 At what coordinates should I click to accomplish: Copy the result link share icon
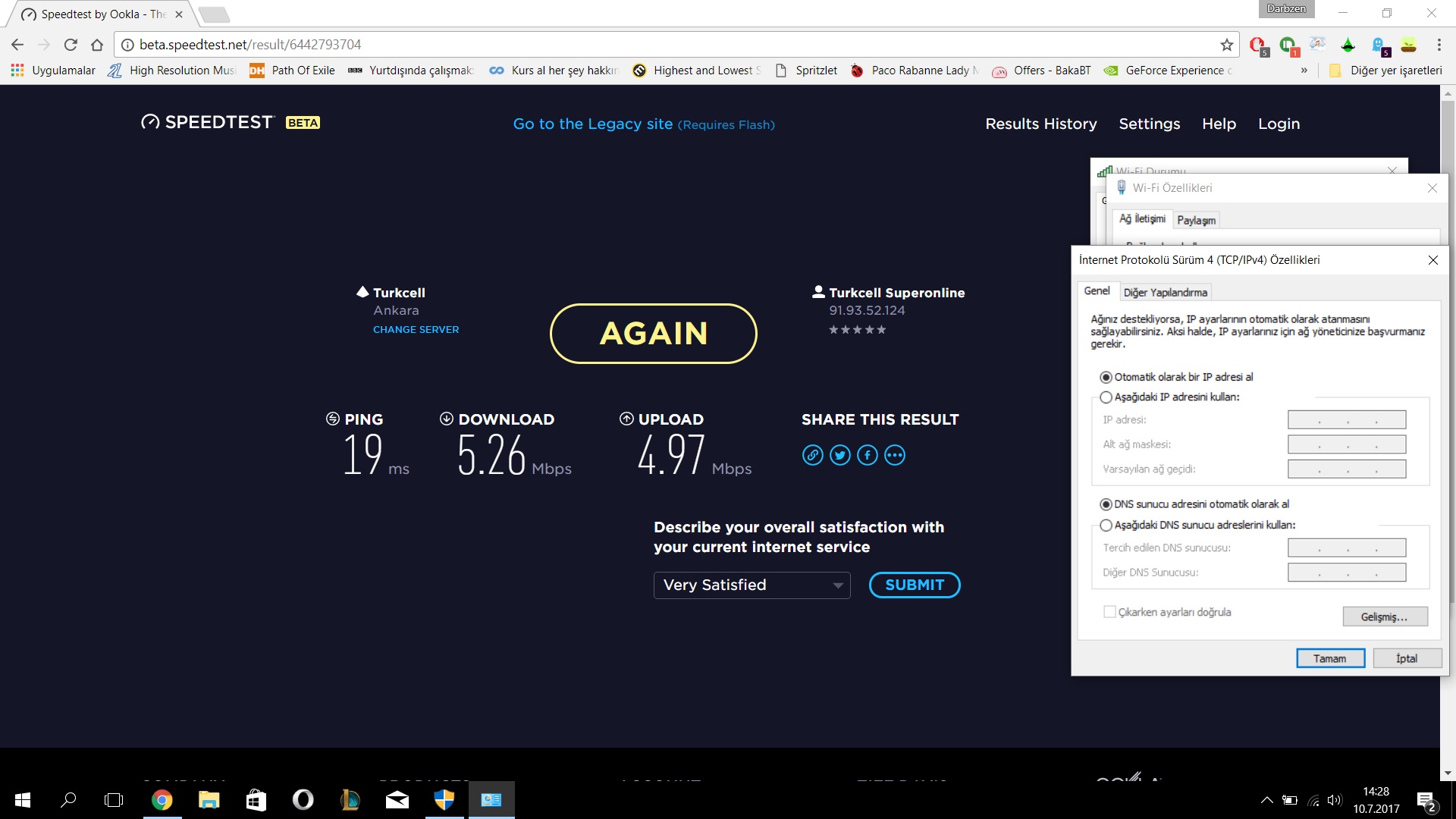tap(813, 455)
